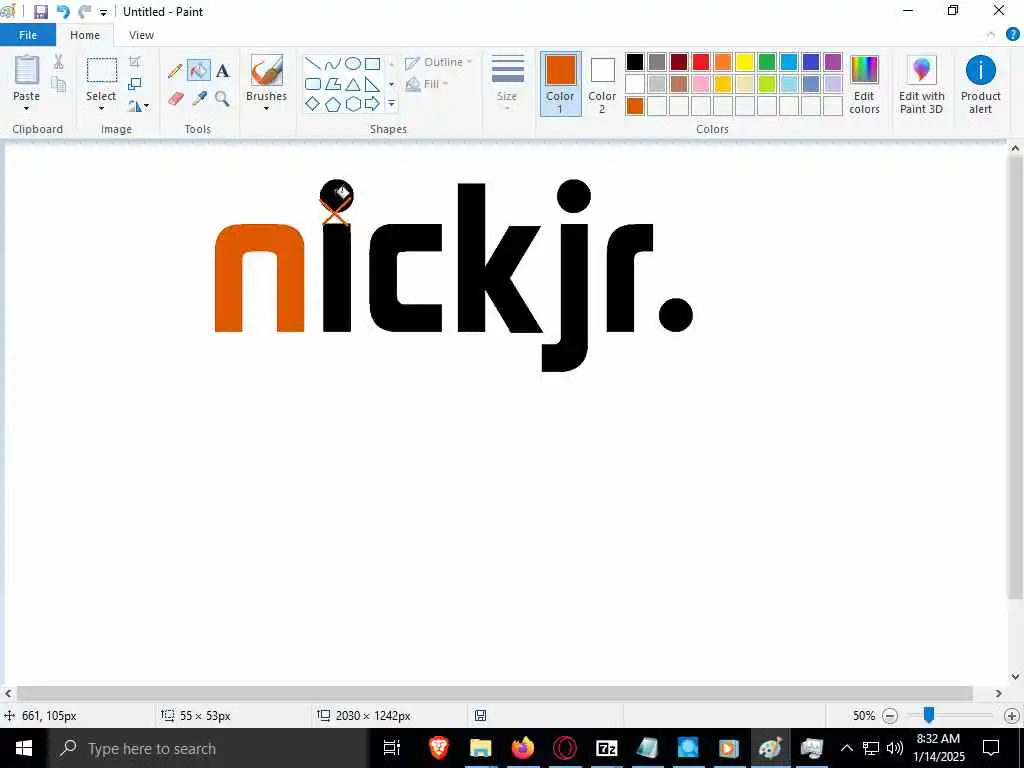
Task: Click the Product alert button
Action: [x=980, y=85]
